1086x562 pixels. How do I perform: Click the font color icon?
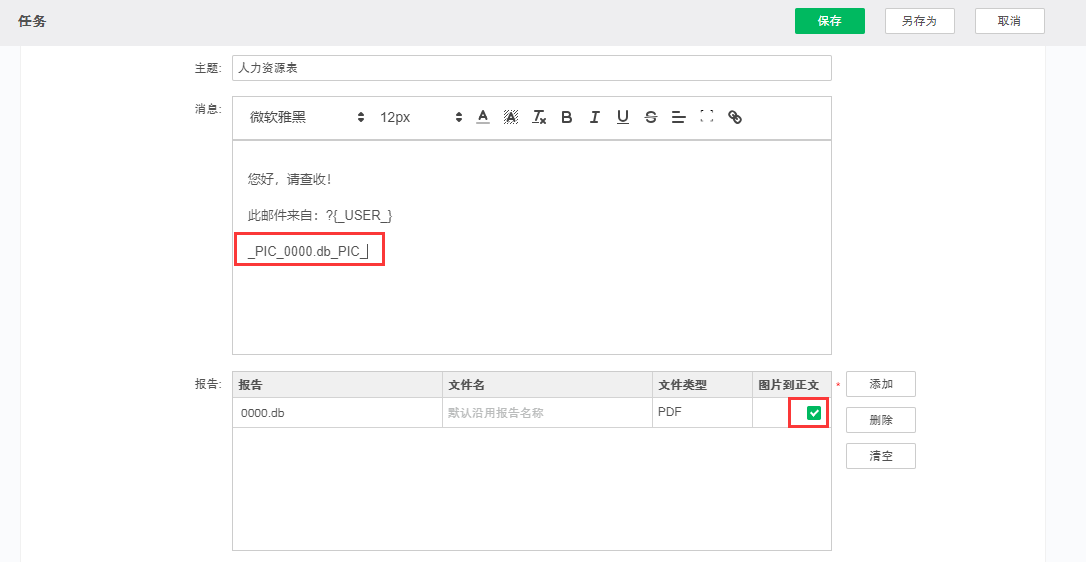pyautogui.click(x=483, y=117)
